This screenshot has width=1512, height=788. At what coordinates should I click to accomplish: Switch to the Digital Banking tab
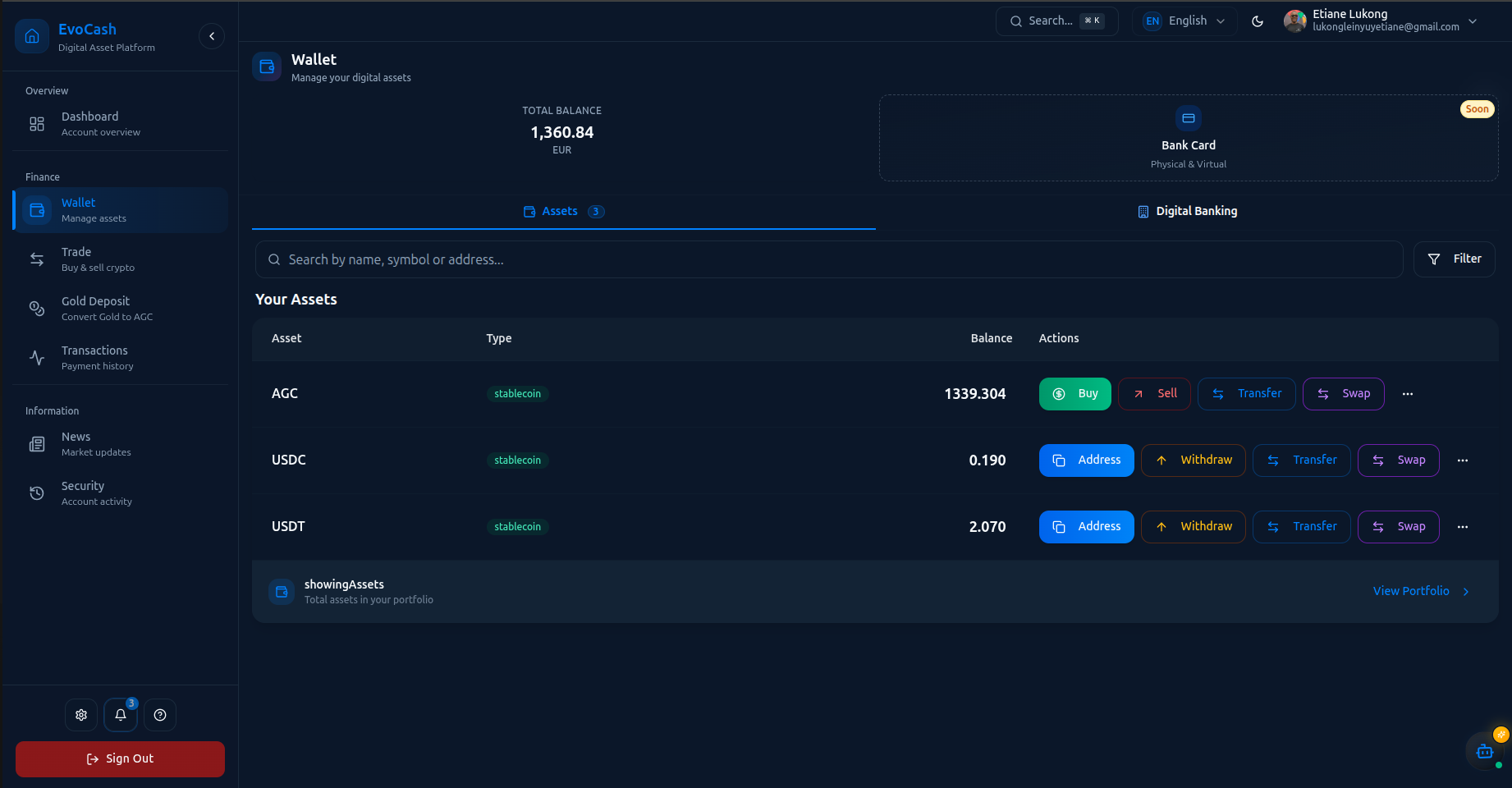[1187, 211]
